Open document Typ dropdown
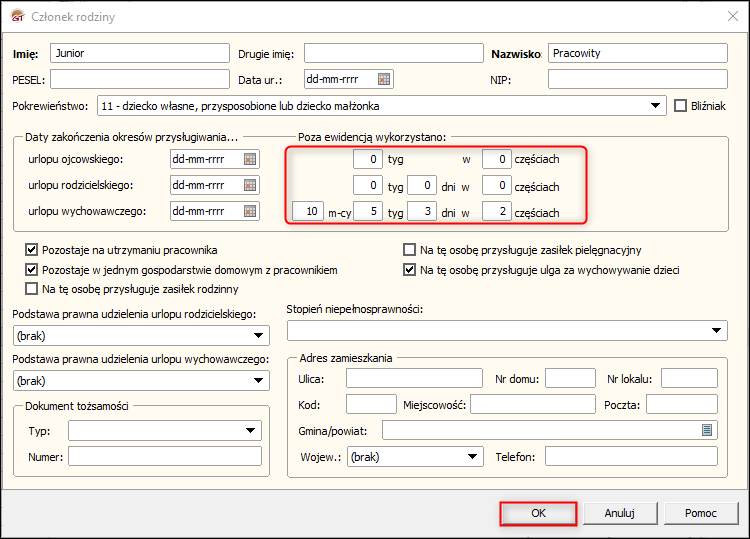The height and width of the screenshot is (539, 750). (251, 431)
